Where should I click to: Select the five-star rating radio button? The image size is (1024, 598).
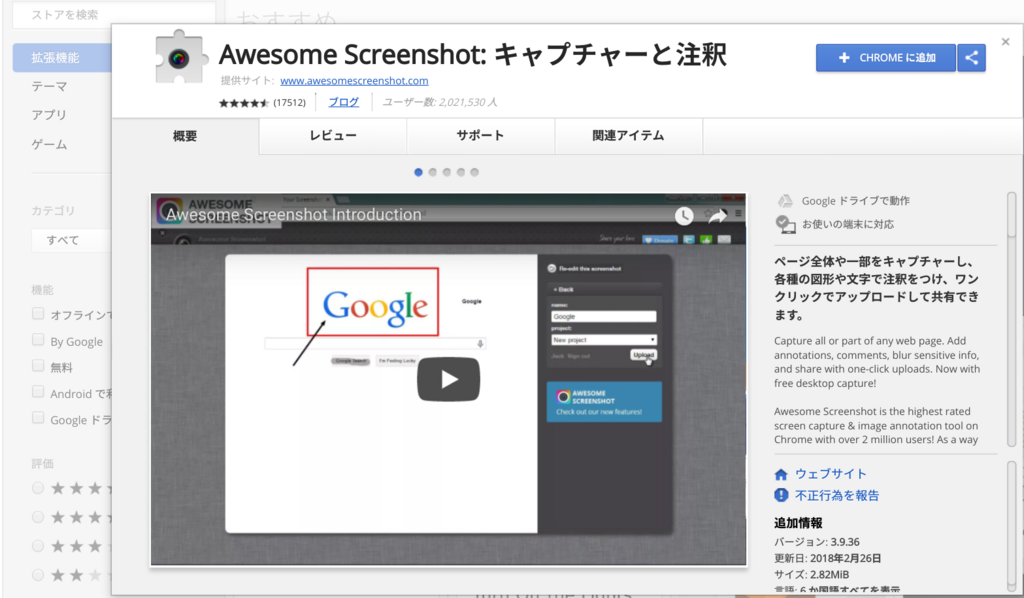pos(39,488)
